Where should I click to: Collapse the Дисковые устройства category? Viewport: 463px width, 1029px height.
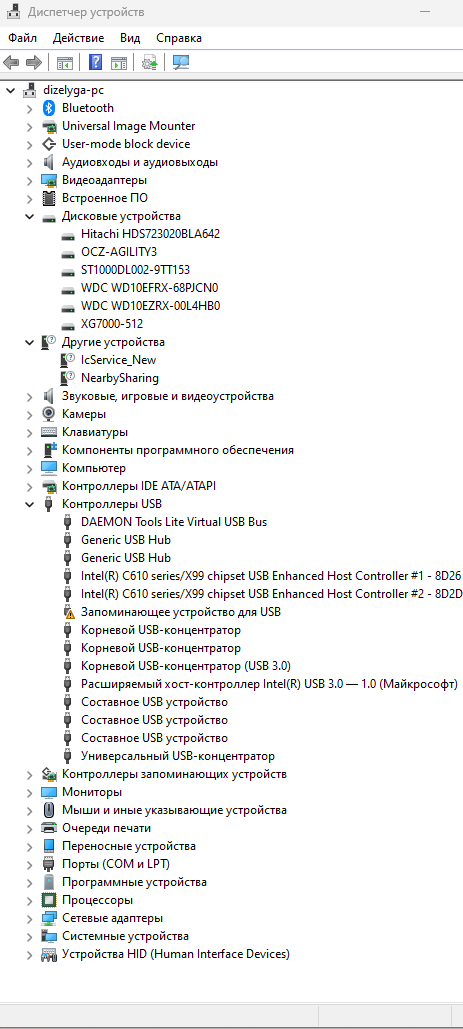30,216
